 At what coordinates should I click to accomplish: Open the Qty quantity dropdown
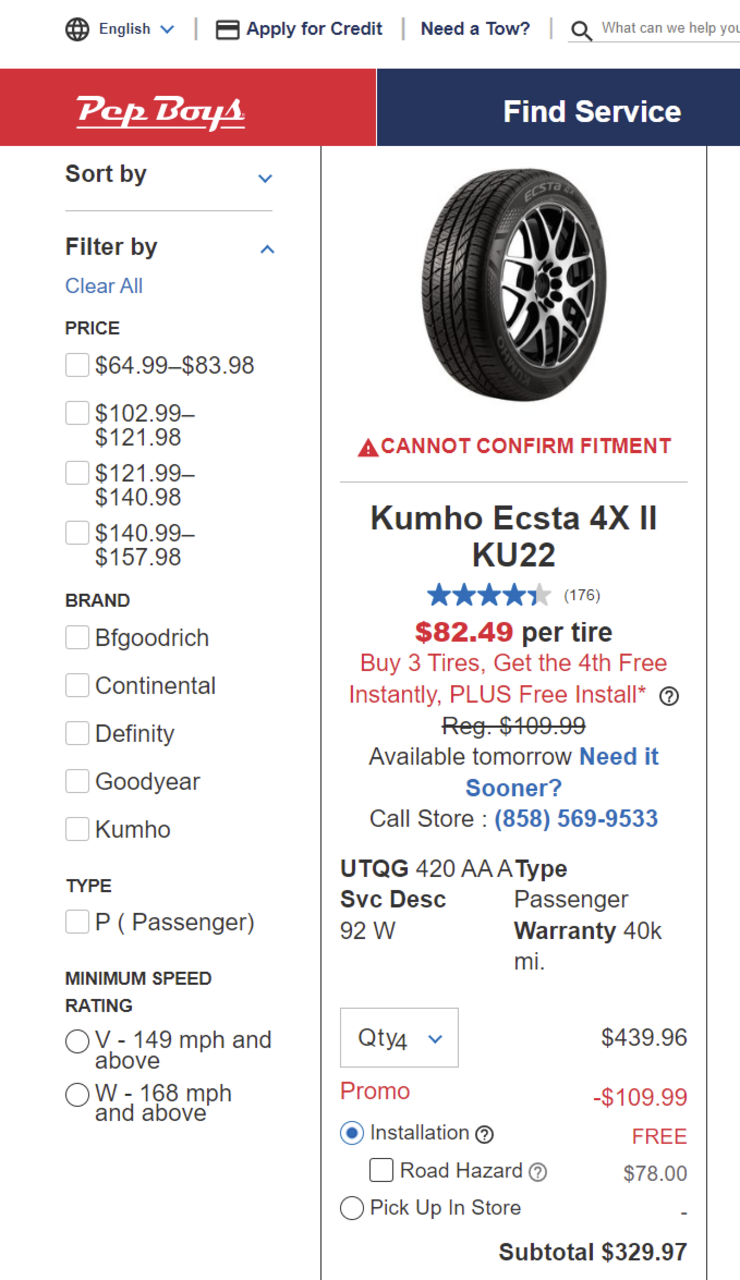(399, 1038)
